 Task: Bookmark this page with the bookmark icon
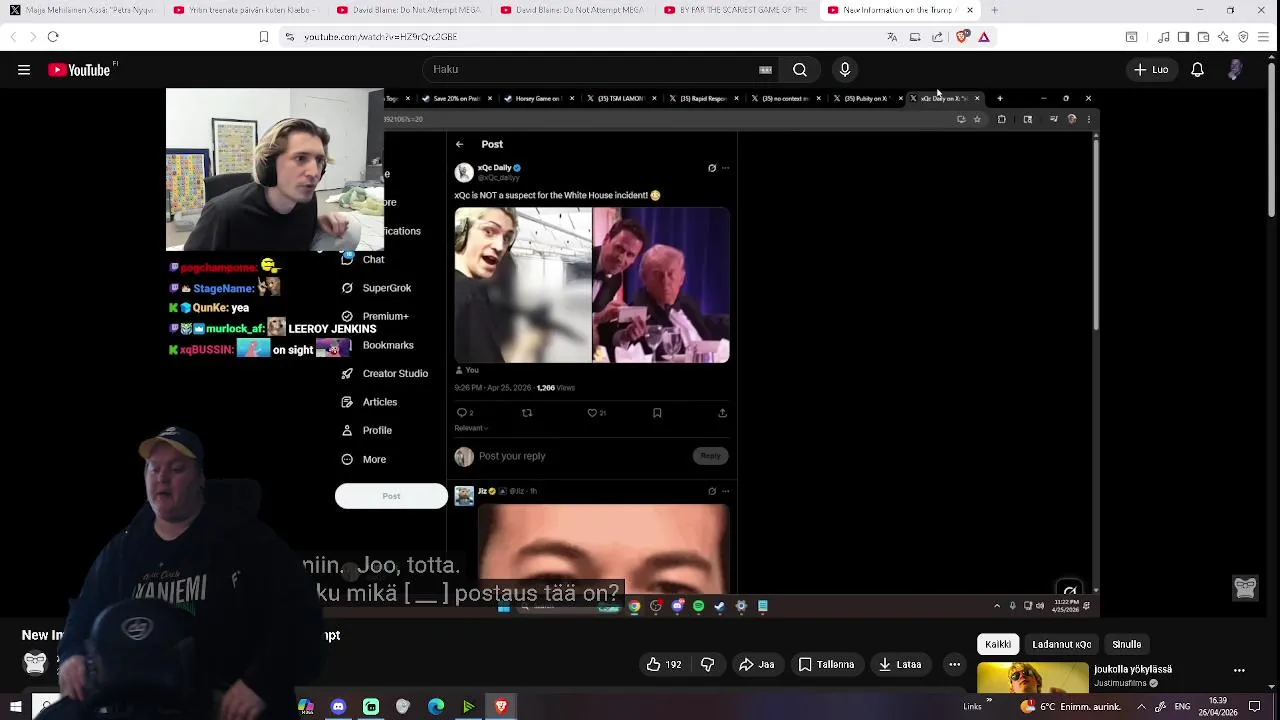[x=264, y=37]
